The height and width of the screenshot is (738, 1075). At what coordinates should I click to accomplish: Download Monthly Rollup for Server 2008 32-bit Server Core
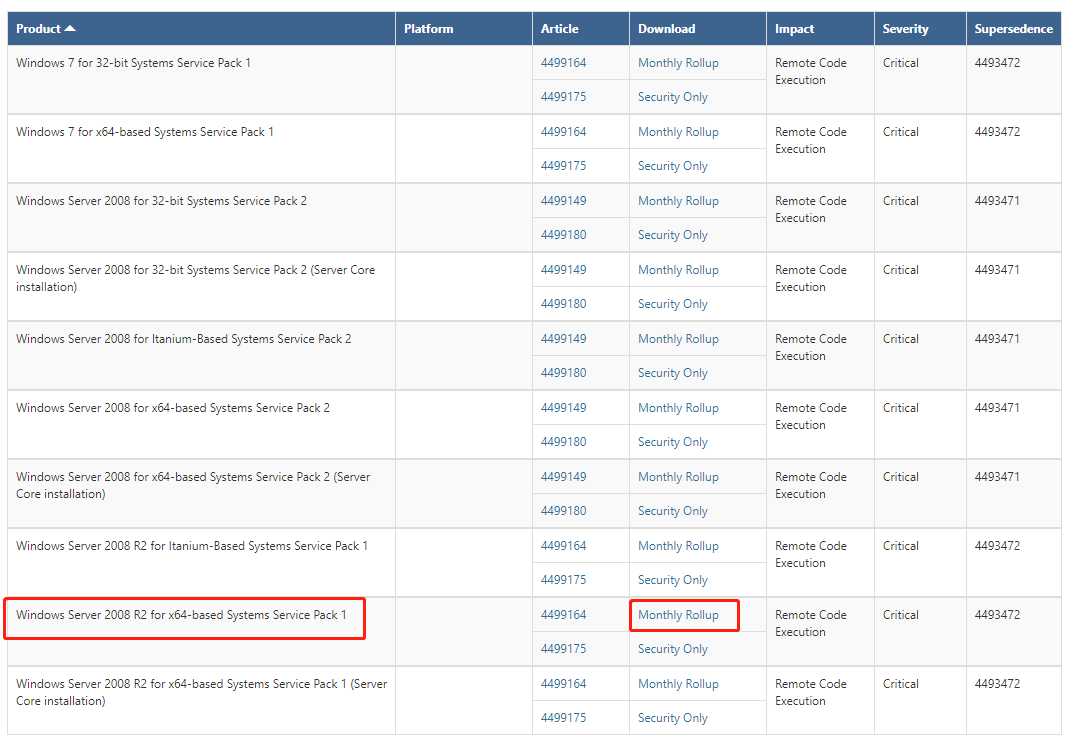click(678, 270)
